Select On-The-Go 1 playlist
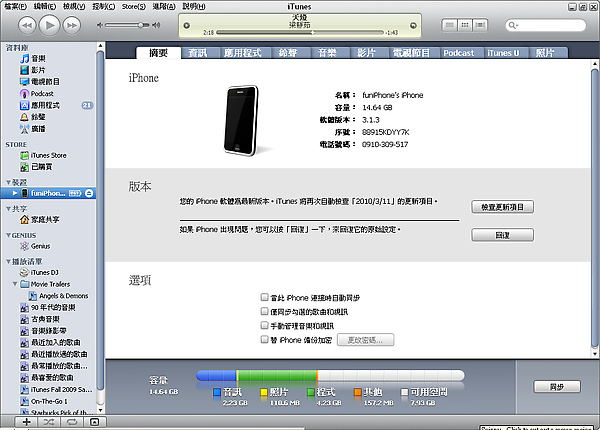Screen dimensions: 600x430 [x=48, y=401]
